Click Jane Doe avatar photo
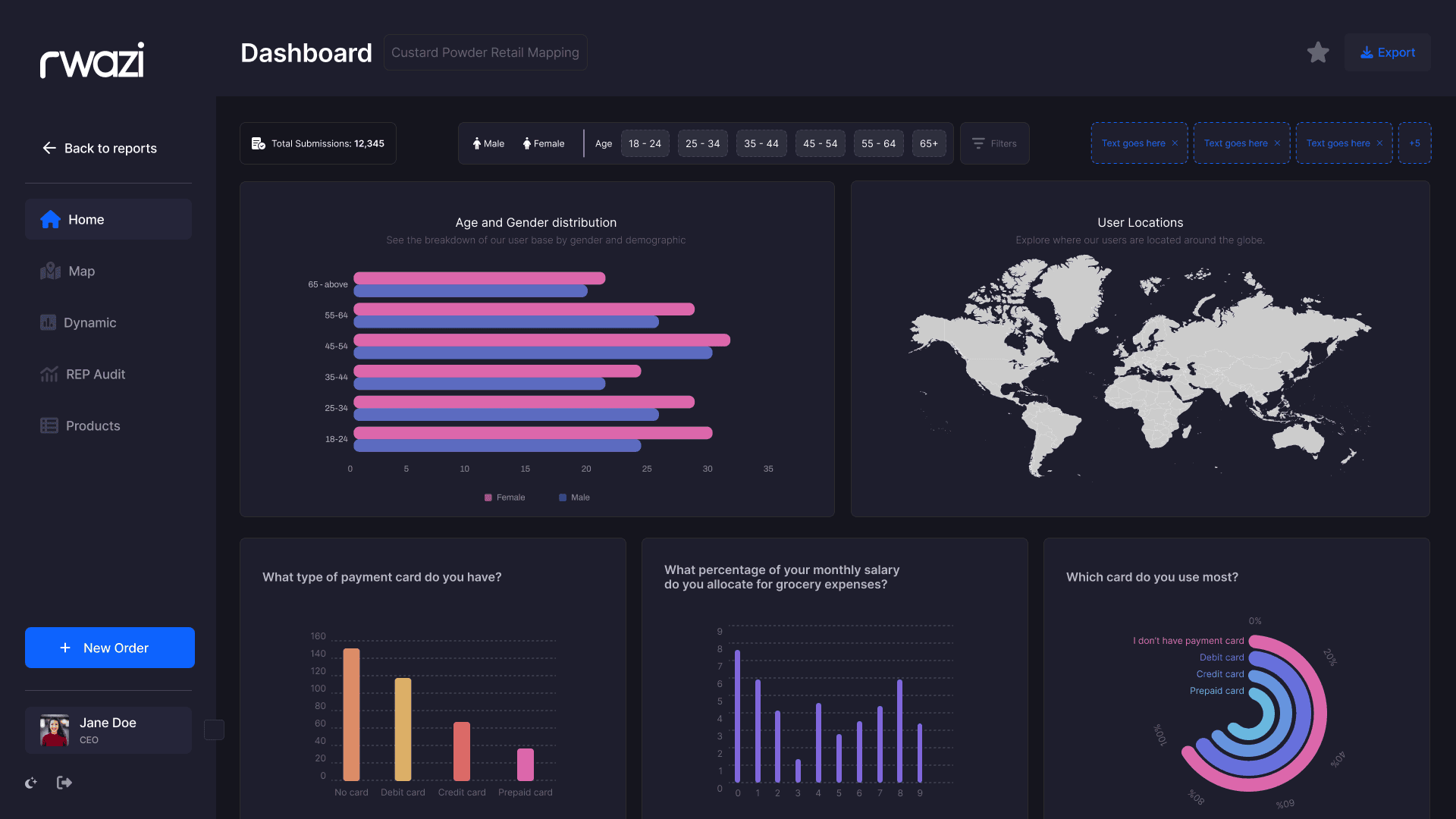 (x=55, y=730)
